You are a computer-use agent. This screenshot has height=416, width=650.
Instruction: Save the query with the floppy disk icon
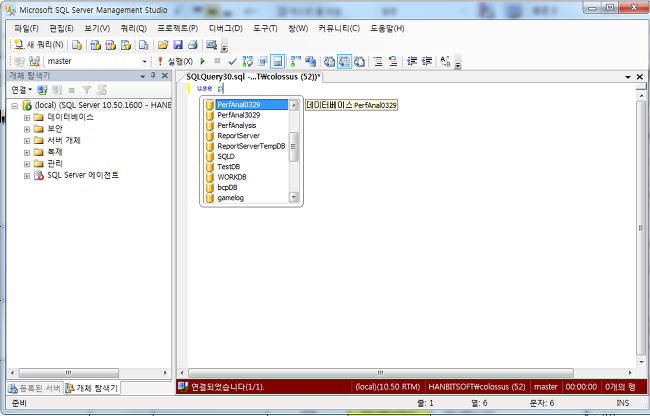178,45
